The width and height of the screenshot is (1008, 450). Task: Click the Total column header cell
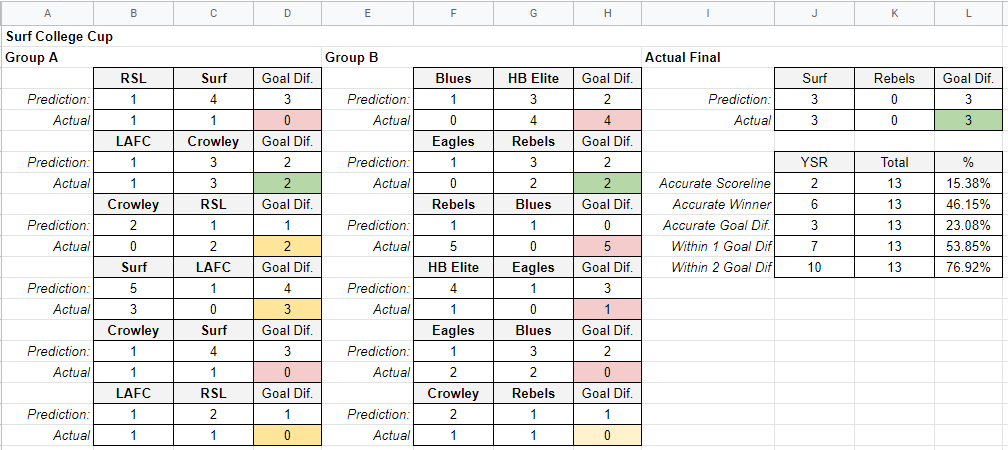pyautogui.click(x=894, y=162)
